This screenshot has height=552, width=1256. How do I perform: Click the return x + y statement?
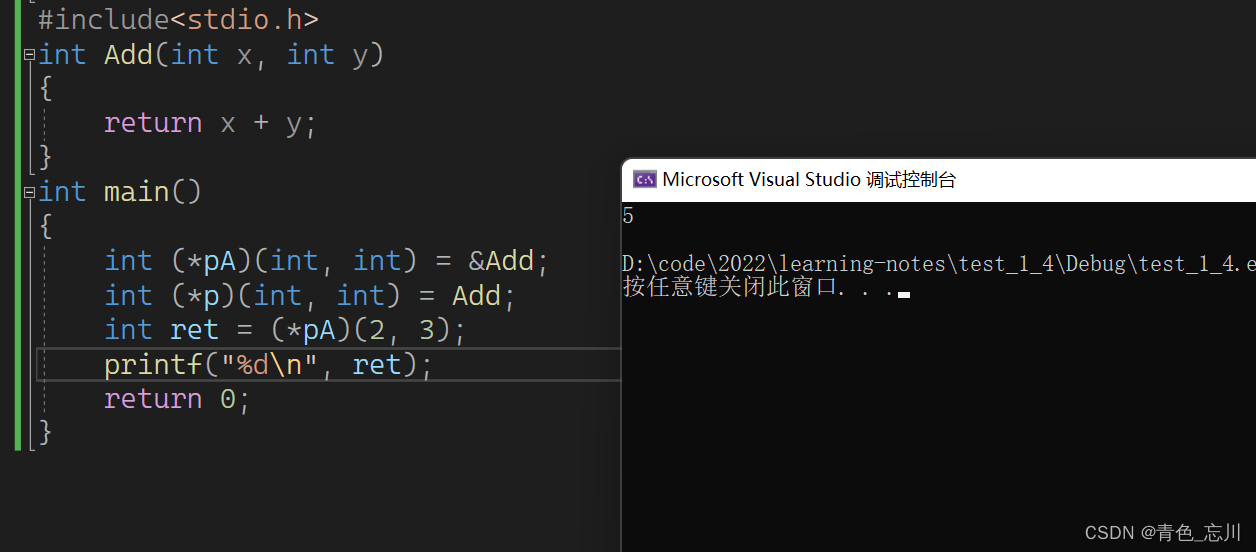(x=210, y=123)
